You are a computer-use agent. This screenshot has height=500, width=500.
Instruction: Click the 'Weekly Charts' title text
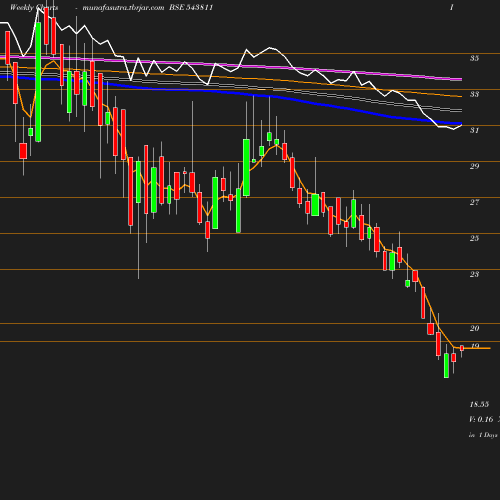tap(34, 7)
